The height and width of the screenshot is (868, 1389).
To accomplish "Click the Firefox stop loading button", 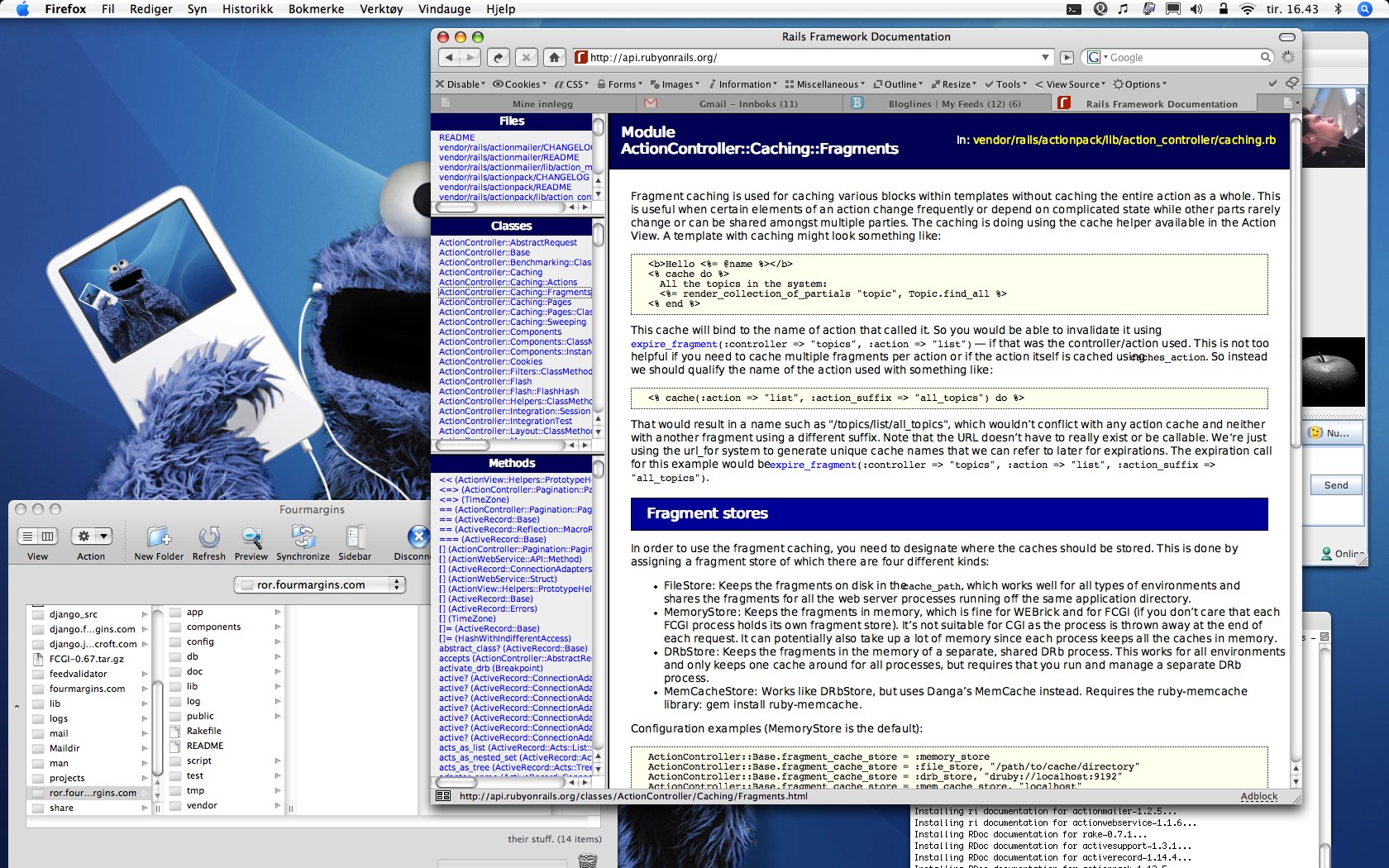I will (x=526, y=57).
